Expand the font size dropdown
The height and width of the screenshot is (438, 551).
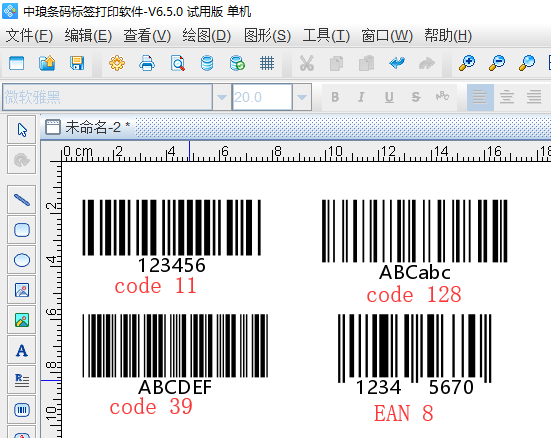(302, 97)
